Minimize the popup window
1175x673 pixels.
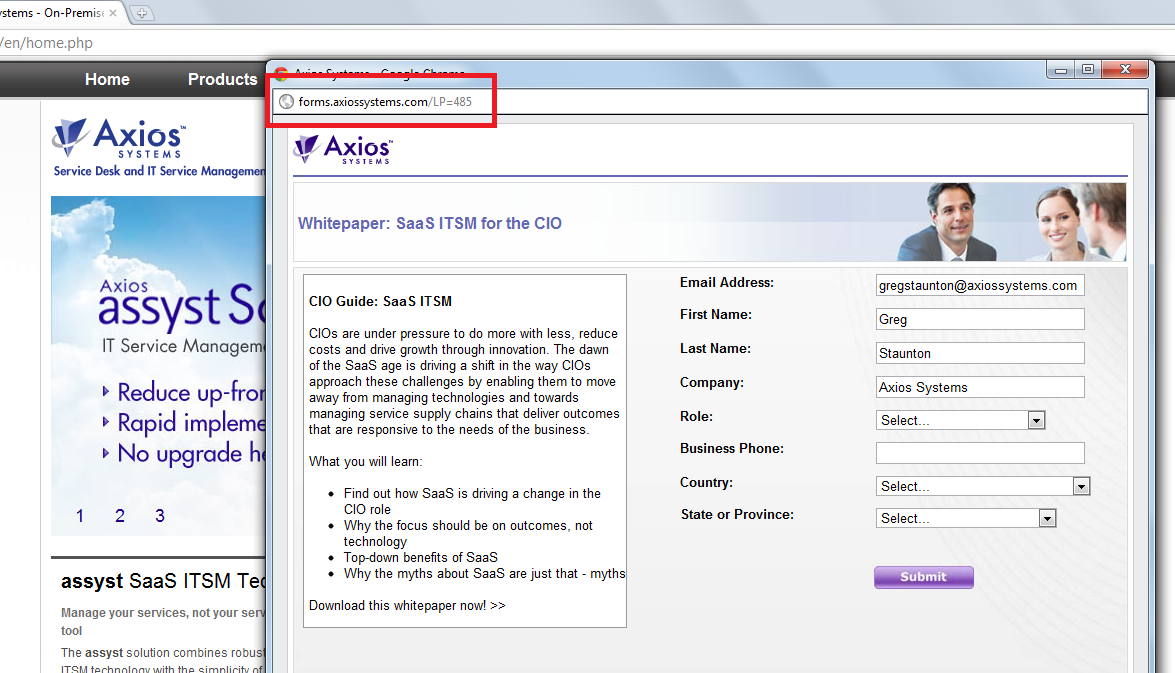1060,70
